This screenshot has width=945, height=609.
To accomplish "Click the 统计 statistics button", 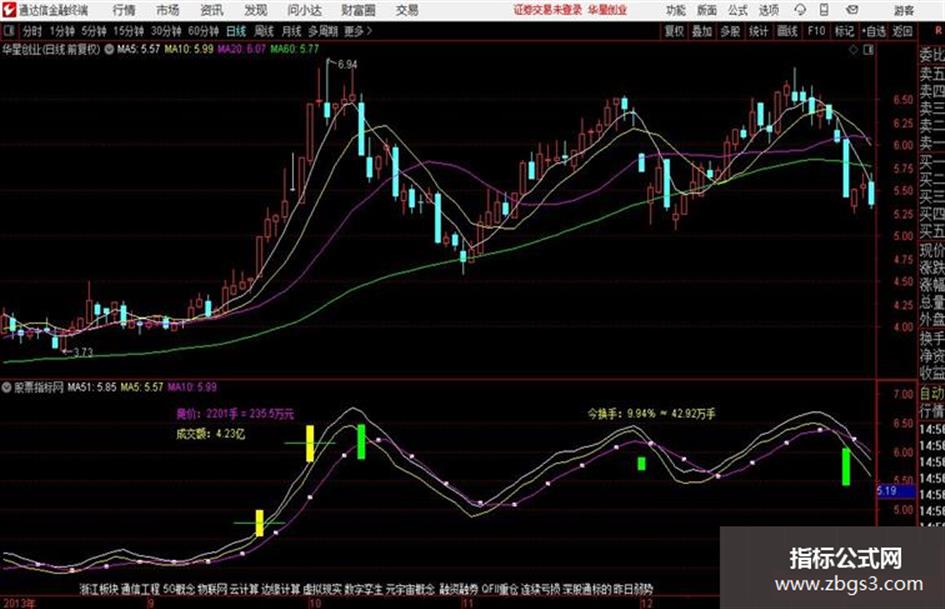I will pos(758,31).
